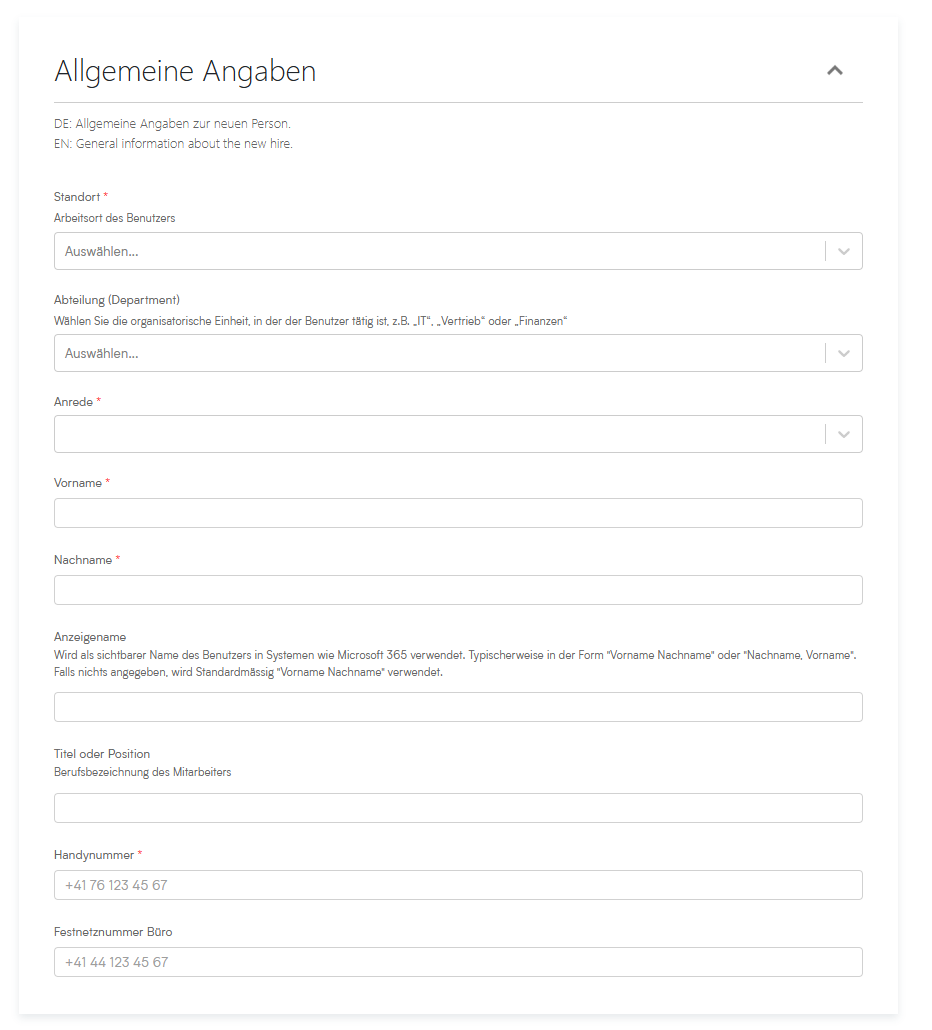
Task: Focus the Nachname text field
Action: [x=458, y=590]
